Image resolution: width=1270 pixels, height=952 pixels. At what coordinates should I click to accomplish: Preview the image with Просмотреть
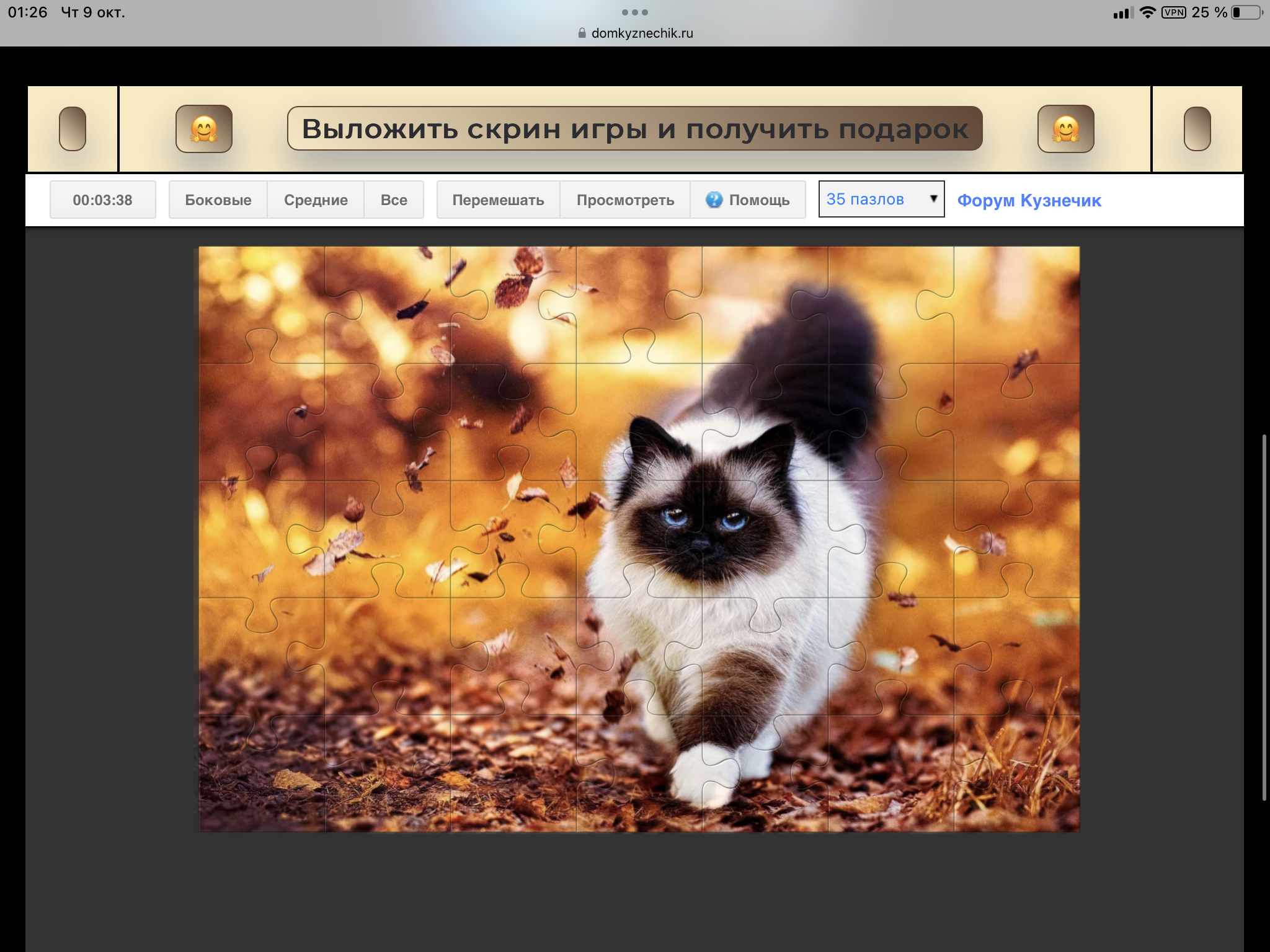pyautogui.click(x=625, y=200)
